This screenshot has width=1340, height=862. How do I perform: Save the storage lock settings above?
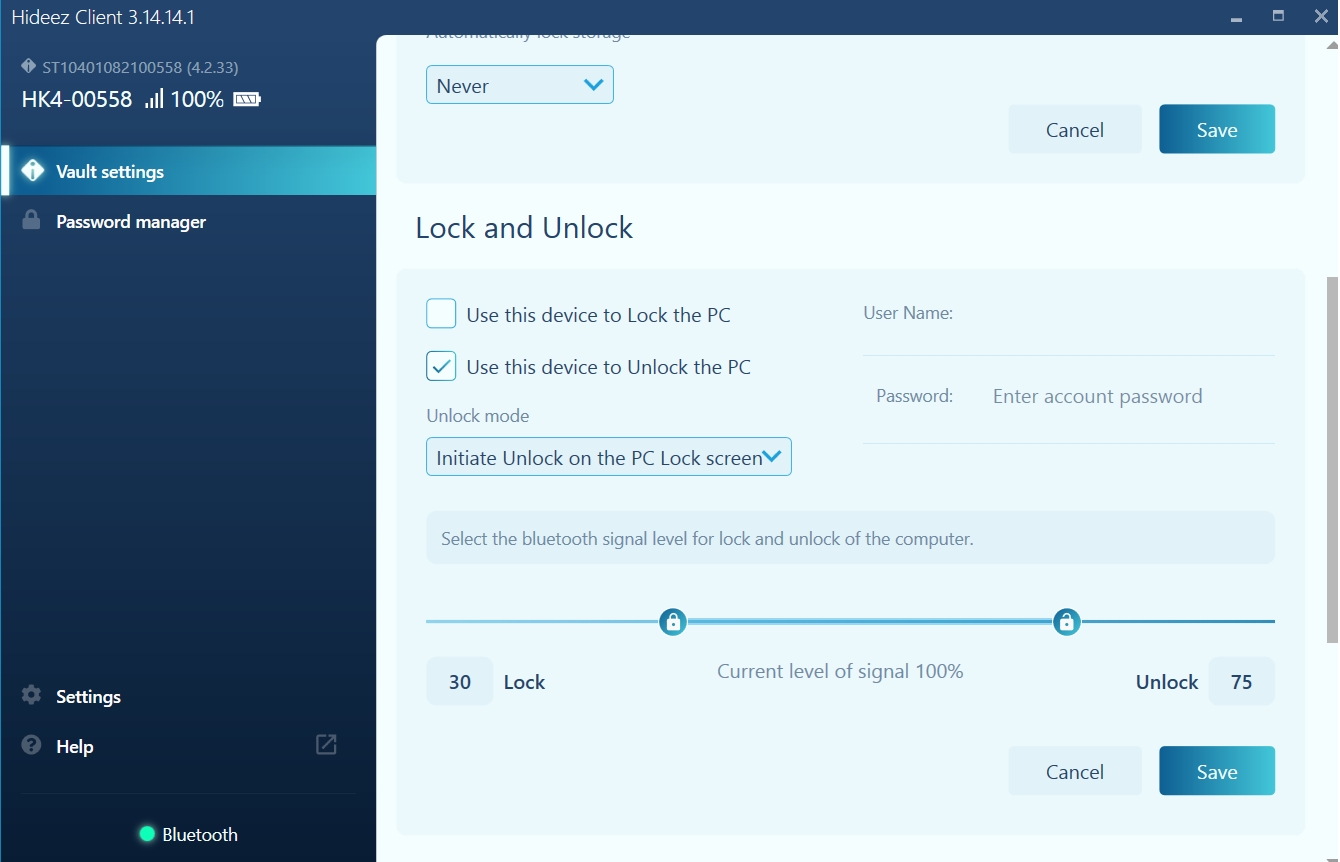(1217, 129)
